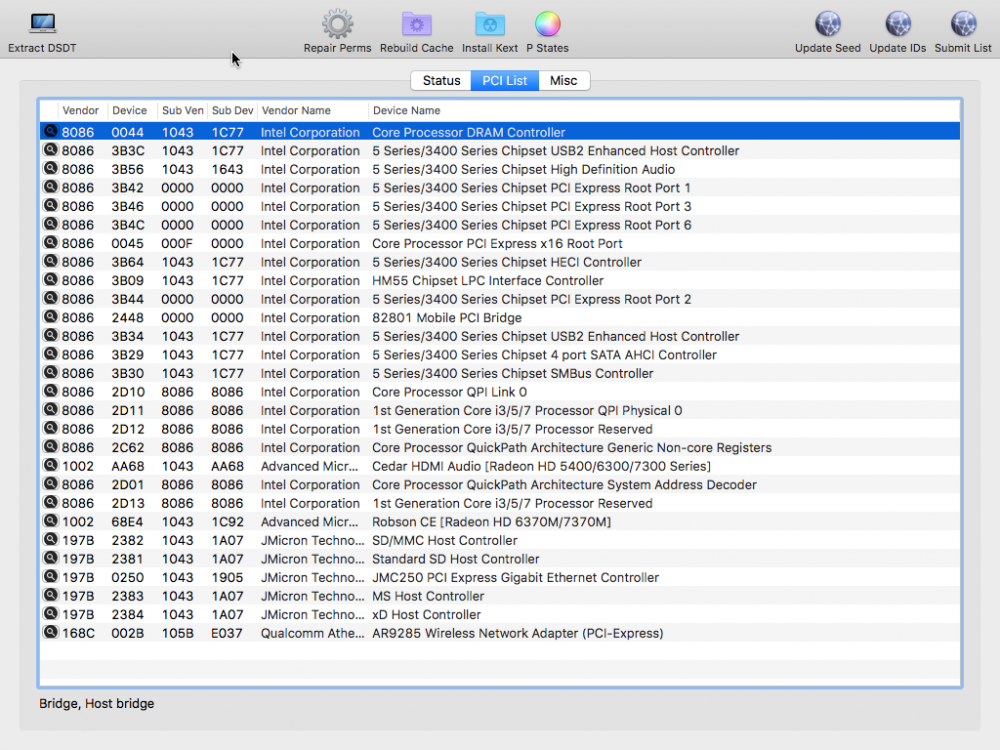Click search icon for SATA AHCI Controller row
This screenshot has height=750, width=1000.
pyautogui.click(x=50, y=354)
